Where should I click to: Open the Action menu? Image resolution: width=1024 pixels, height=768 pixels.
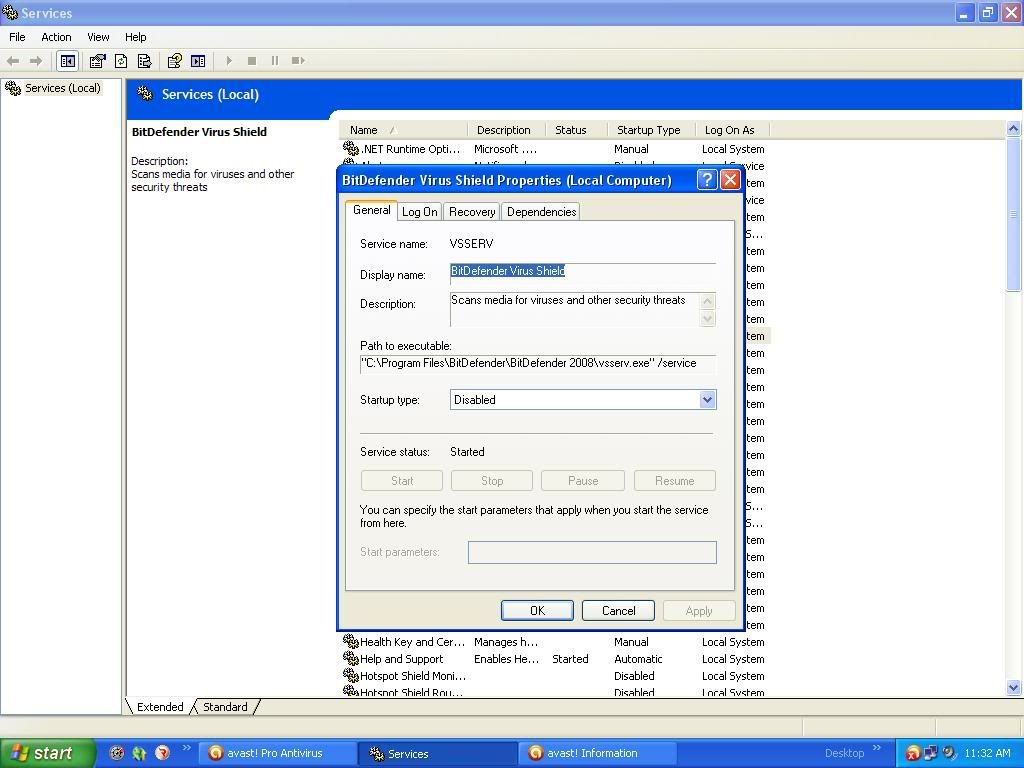coord(56,37)
